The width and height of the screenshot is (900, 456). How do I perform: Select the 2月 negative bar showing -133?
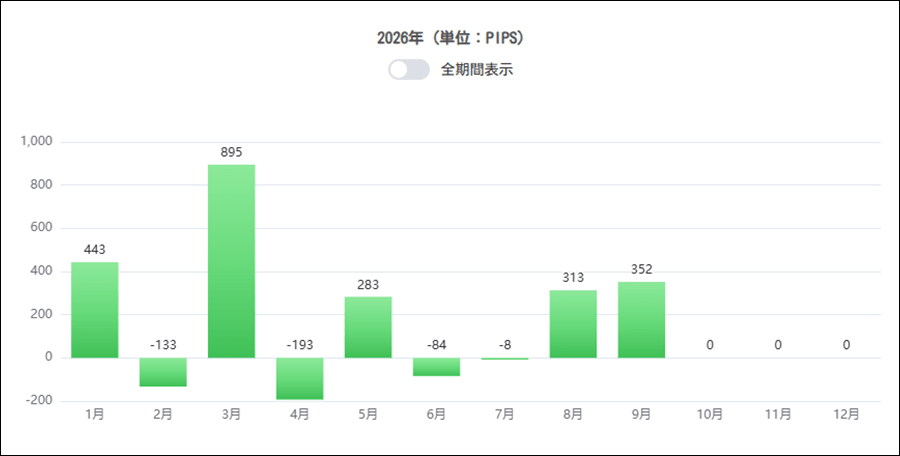coord(163,372)
